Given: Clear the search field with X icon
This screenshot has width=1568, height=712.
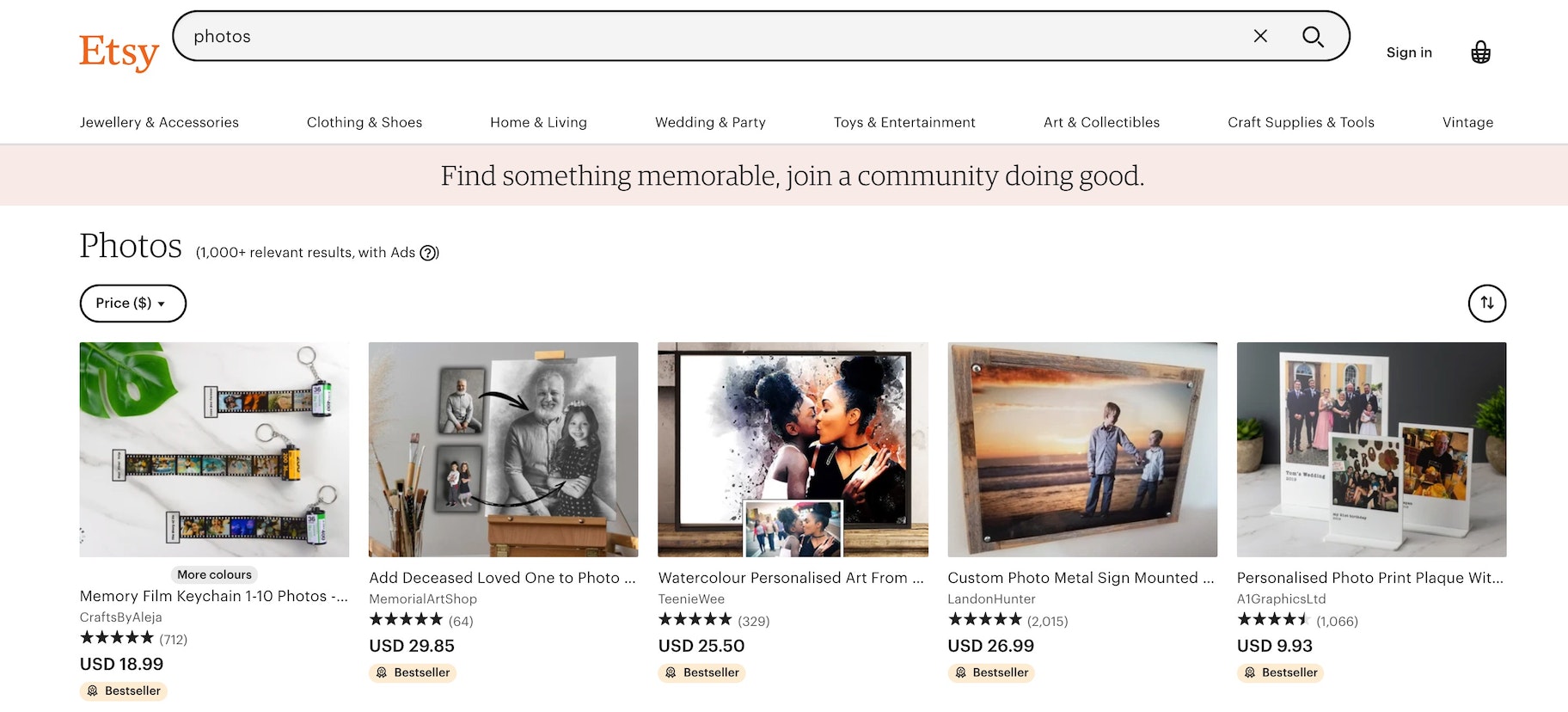Looking at the screenshot, I should tap(1260, 36).
